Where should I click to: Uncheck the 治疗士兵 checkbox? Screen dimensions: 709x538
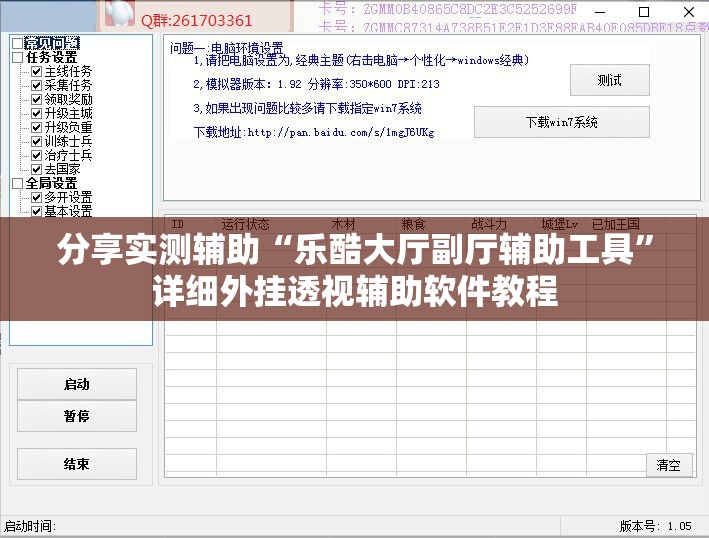coord(37,156)
